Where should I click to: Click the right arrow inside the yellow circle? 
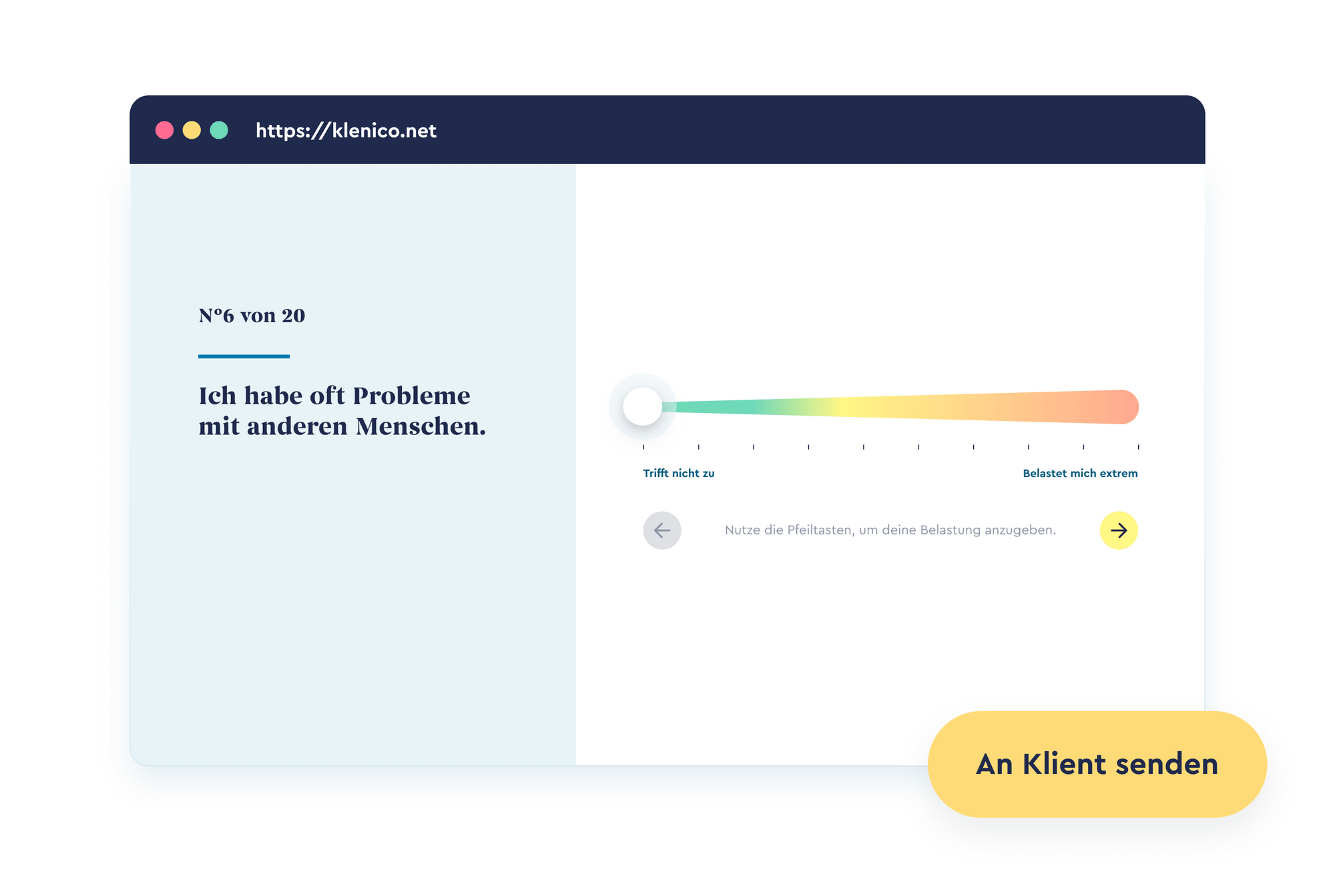coord(1119,530)
